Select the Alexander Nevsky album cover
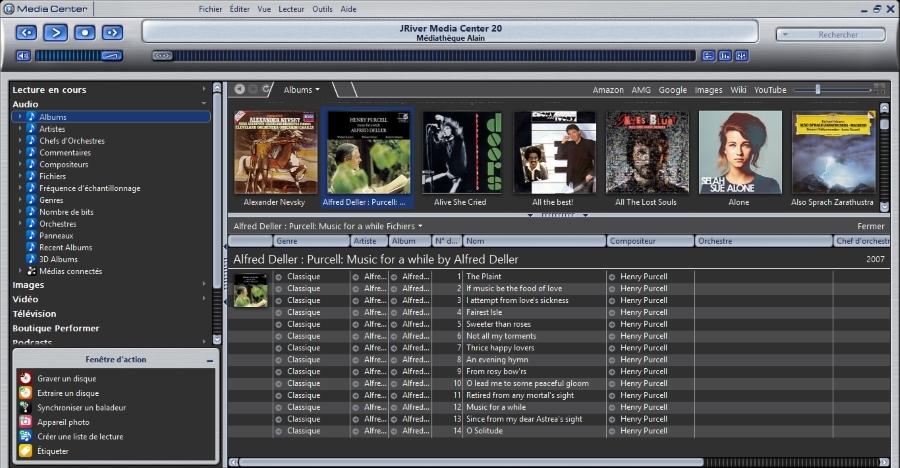 [276, 152]
